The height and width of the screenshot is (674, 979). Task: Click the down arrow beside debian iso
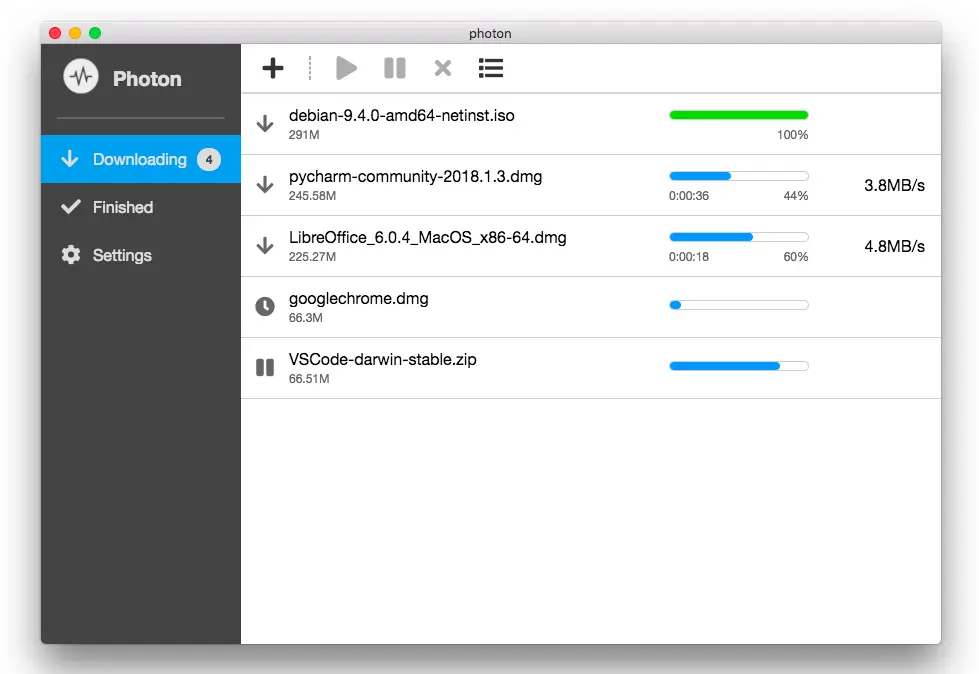[x=265, y=124]
